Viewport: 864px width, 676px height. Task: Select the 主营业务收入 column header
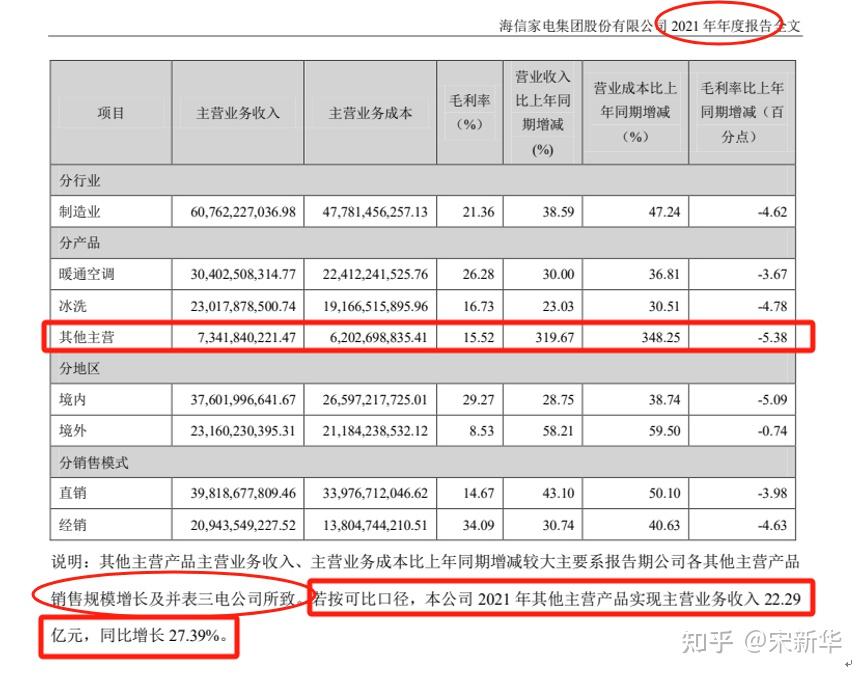coord(237,112)
